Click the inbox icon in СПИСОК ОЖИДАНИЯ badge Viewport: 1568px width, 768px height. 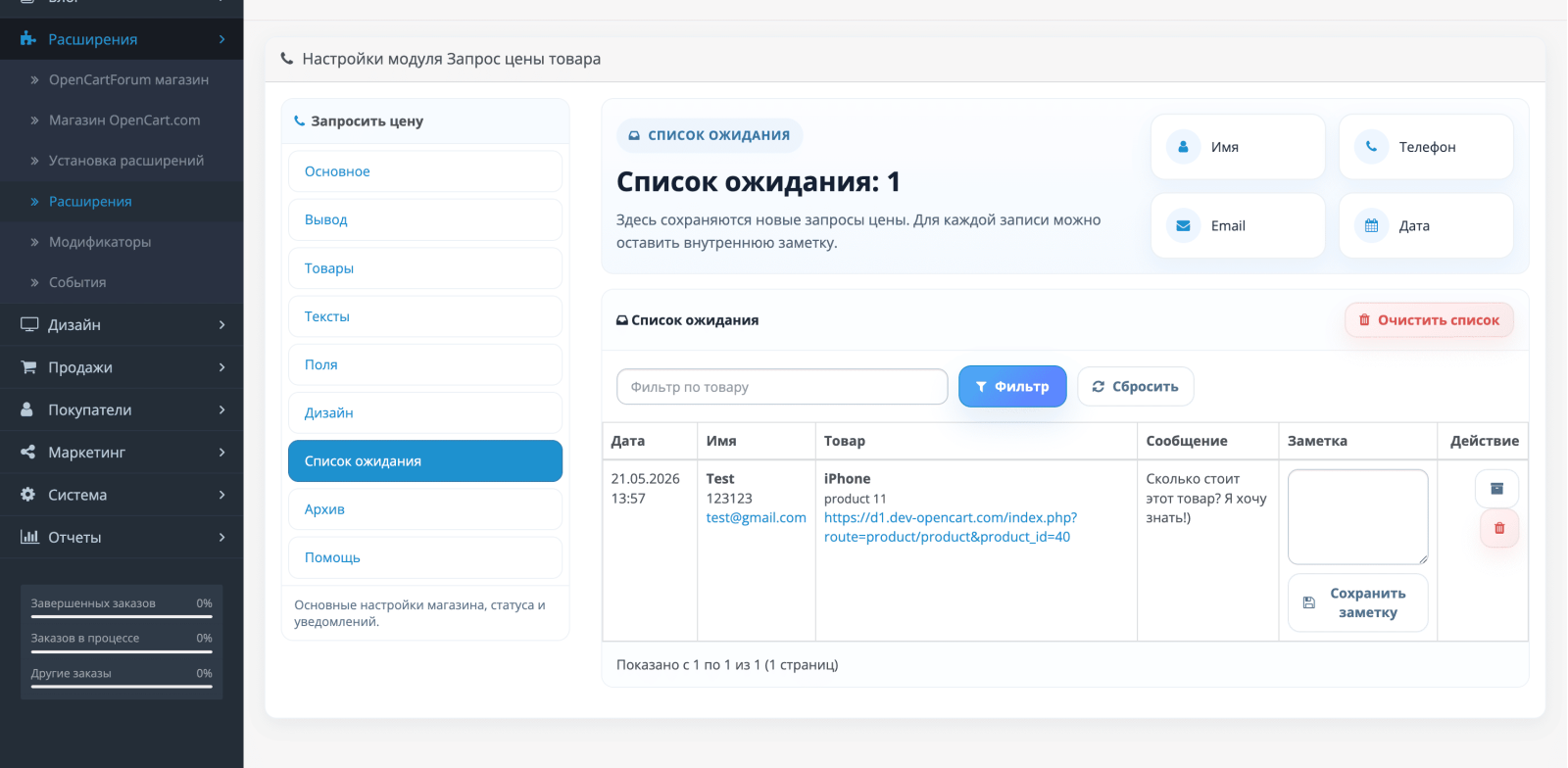coord(634,135)
